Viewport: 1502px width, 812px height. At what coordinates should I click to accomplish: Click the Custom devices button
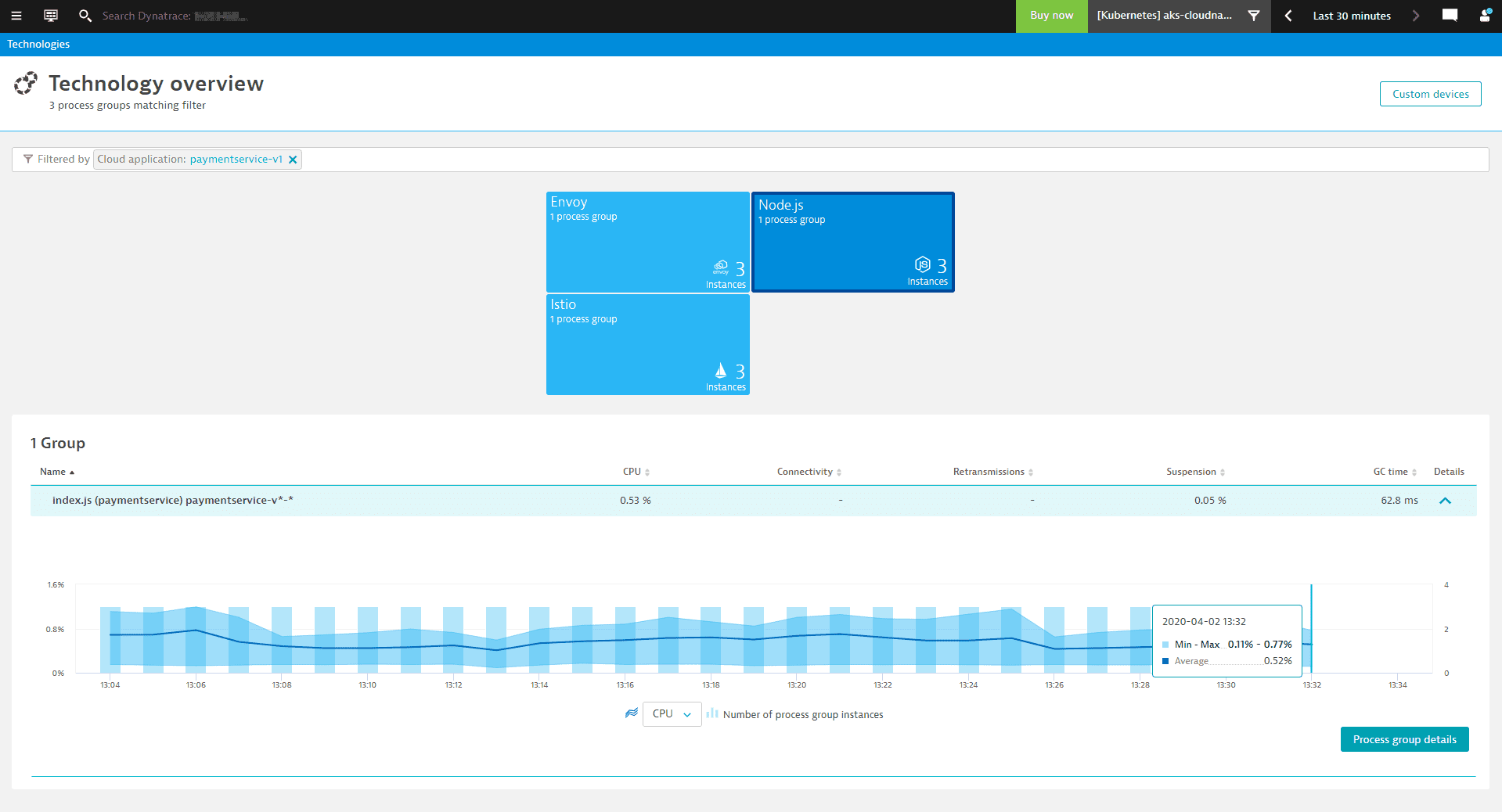click(1430, 94)
